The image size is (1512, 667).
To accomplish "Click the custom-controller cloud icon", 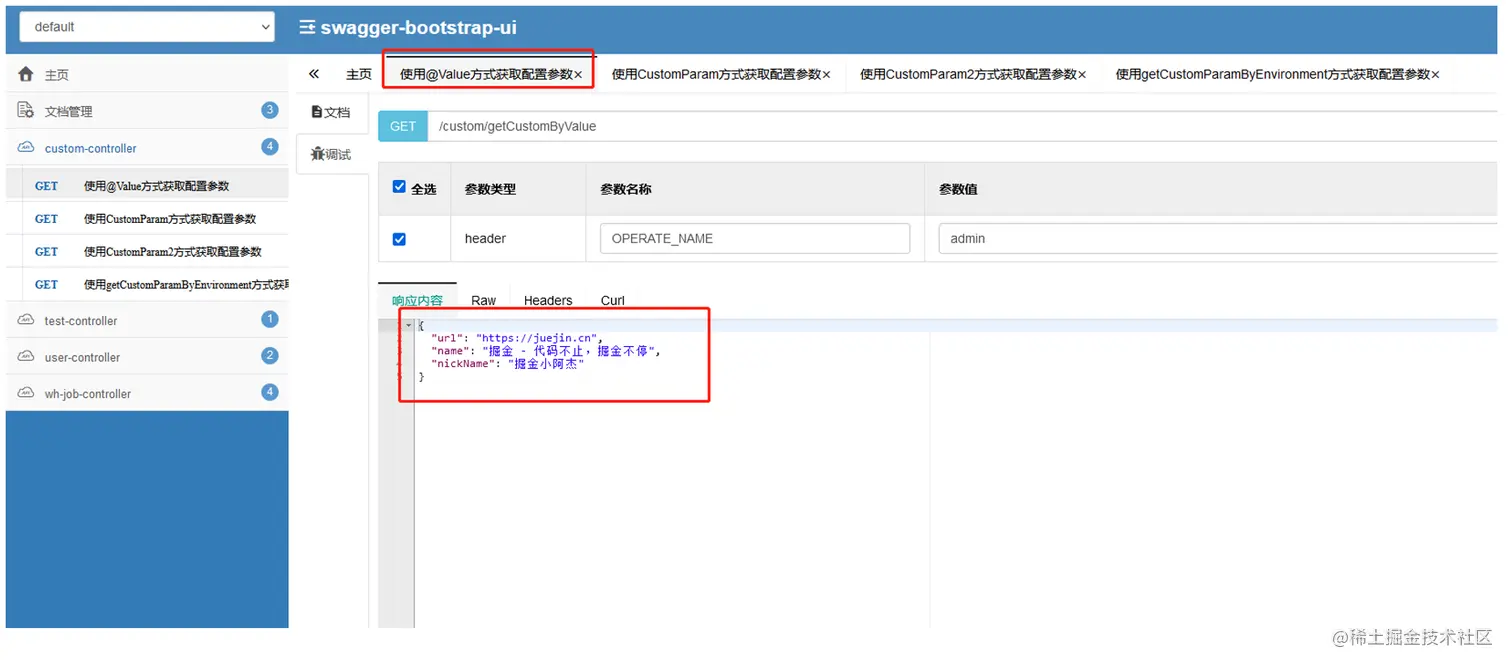I will tap(26, 147).
